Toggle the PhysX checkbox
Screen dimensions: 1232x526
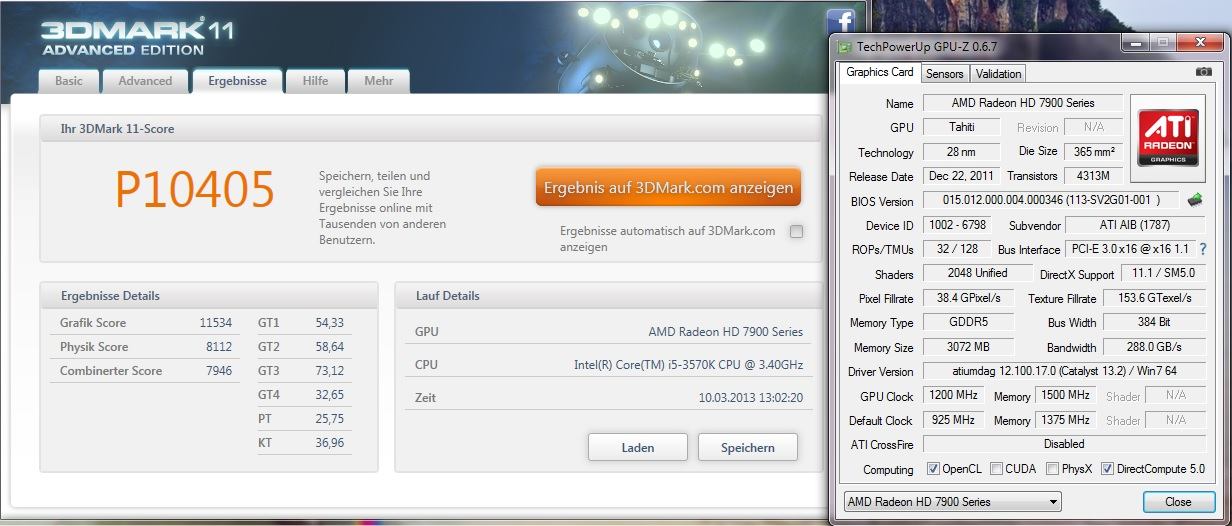[x=1052, y=469]
